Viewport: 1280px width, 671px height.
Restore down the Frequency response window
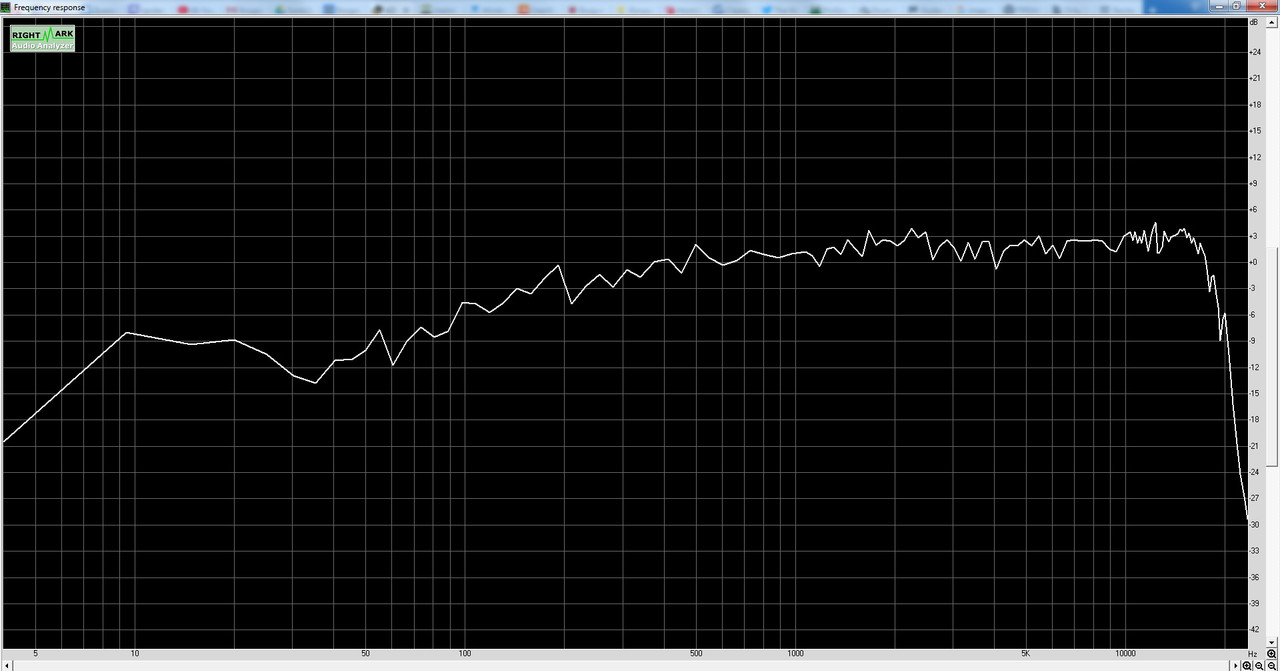[x=1237, y=6]
